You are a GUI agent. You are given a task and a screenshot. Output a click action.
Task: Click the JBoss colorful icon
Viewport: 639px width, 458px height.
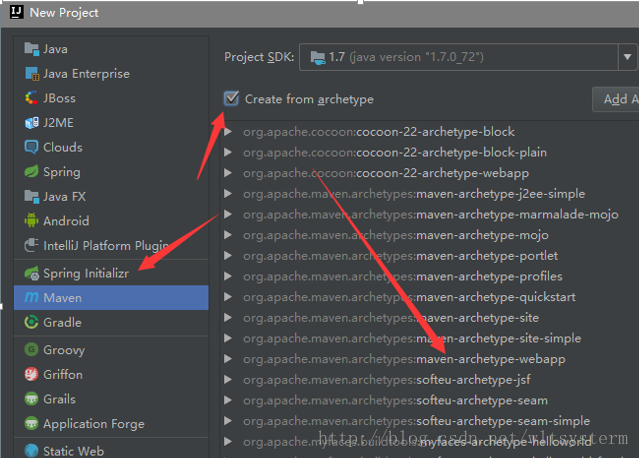31,98
